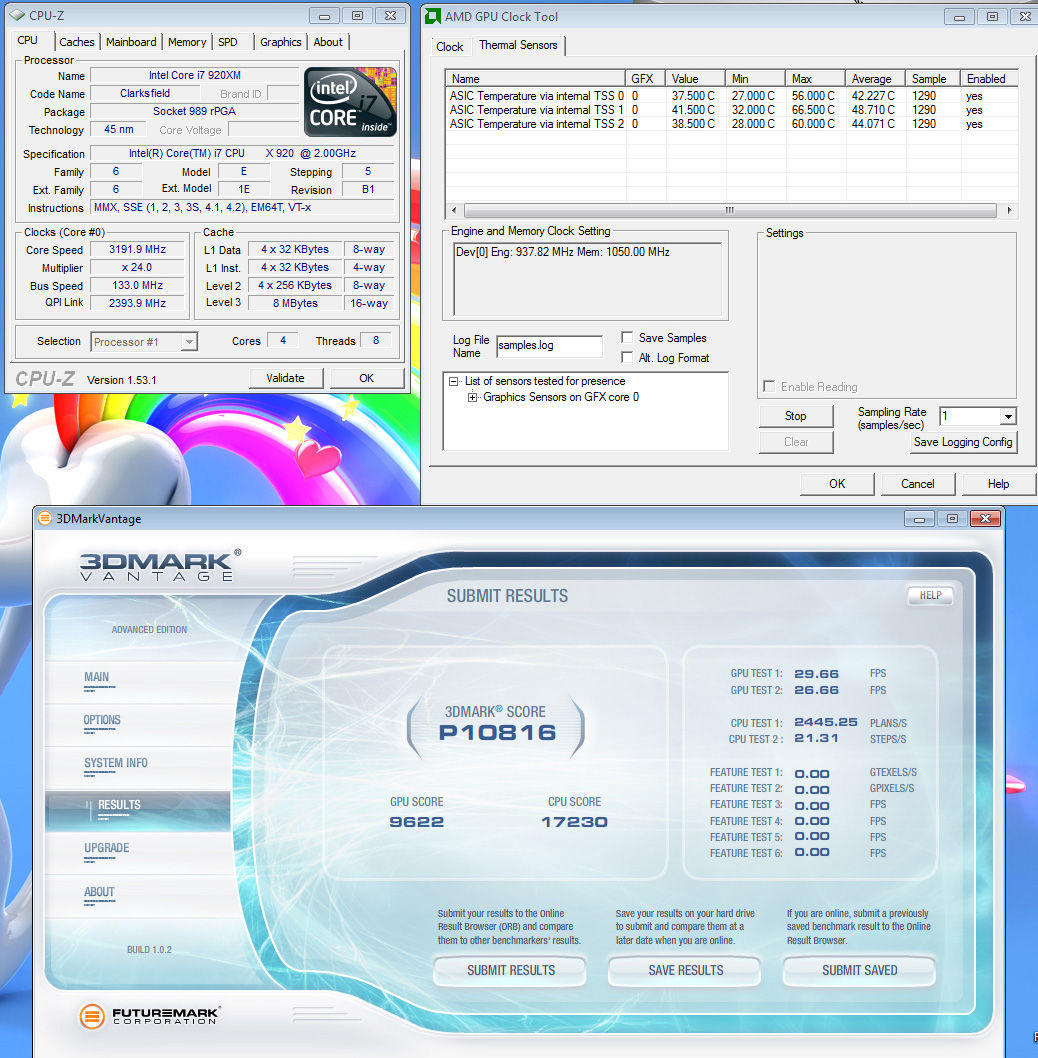Maximize the AMD GPU Clock Tool window
This screenshot has width=1038, height=1058.
(x=992, y=17)
